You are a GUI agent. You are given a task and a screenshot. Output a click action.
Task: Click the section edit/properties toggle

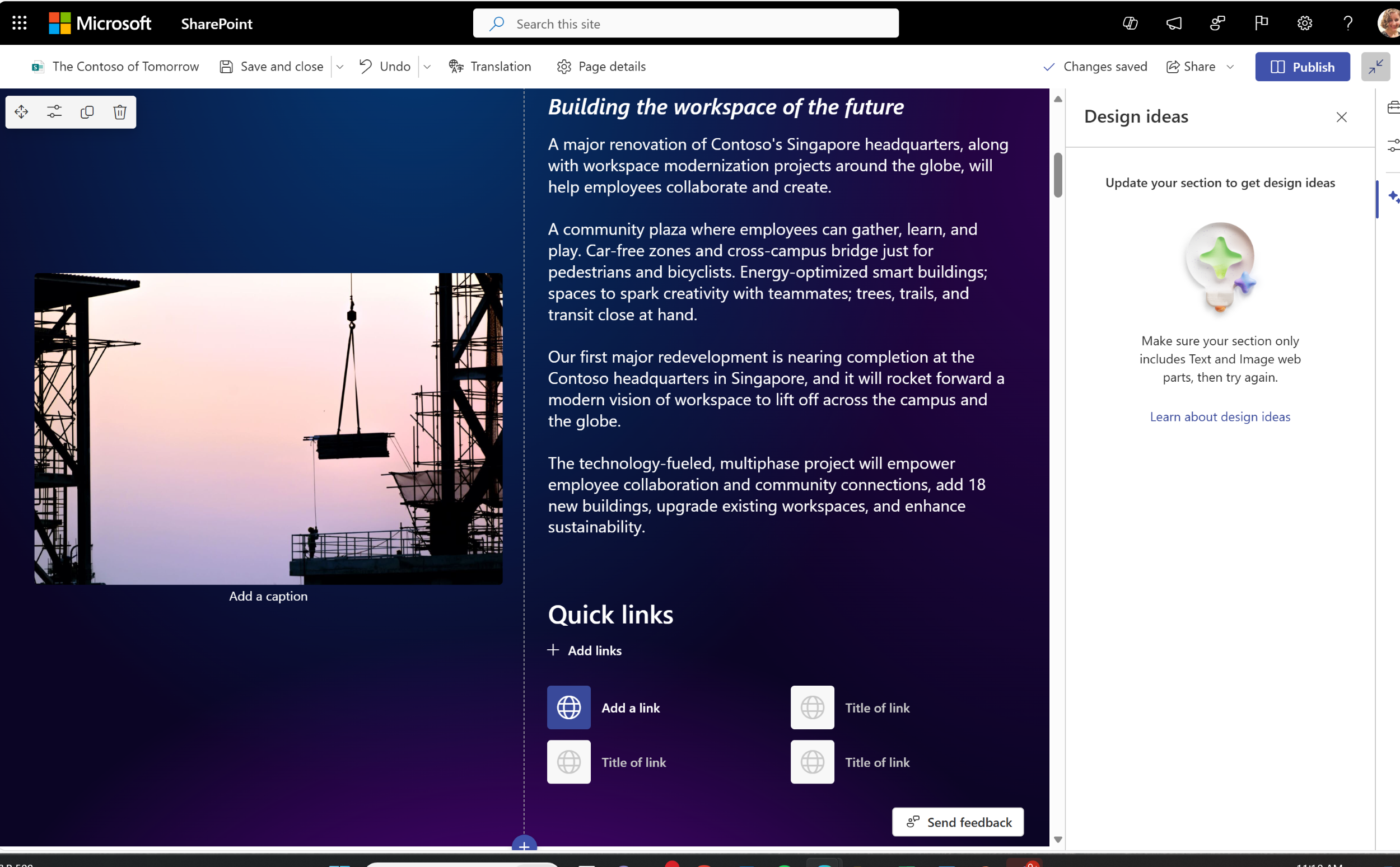[54, 111]
